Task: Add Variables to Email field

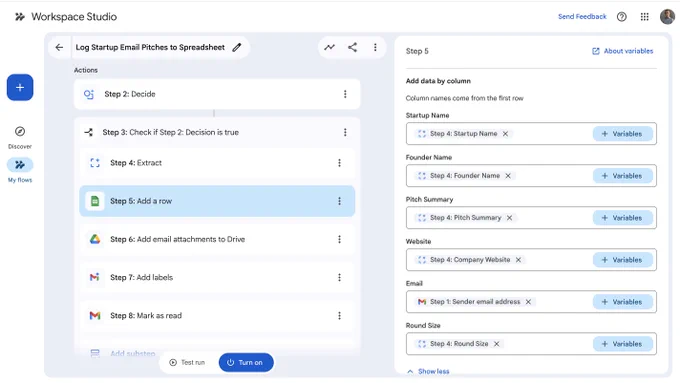Action: point(623,302)
